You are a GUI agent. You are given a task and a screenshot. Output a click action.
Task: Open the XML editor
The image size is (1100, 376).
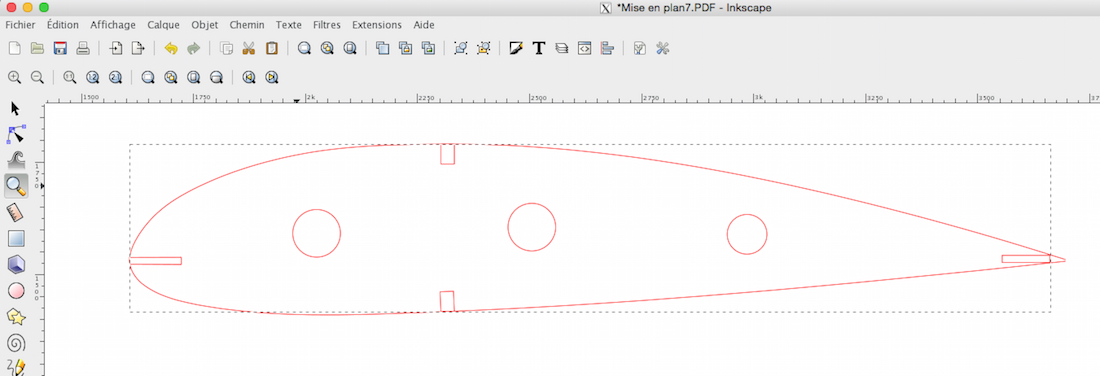pos(584,48)
